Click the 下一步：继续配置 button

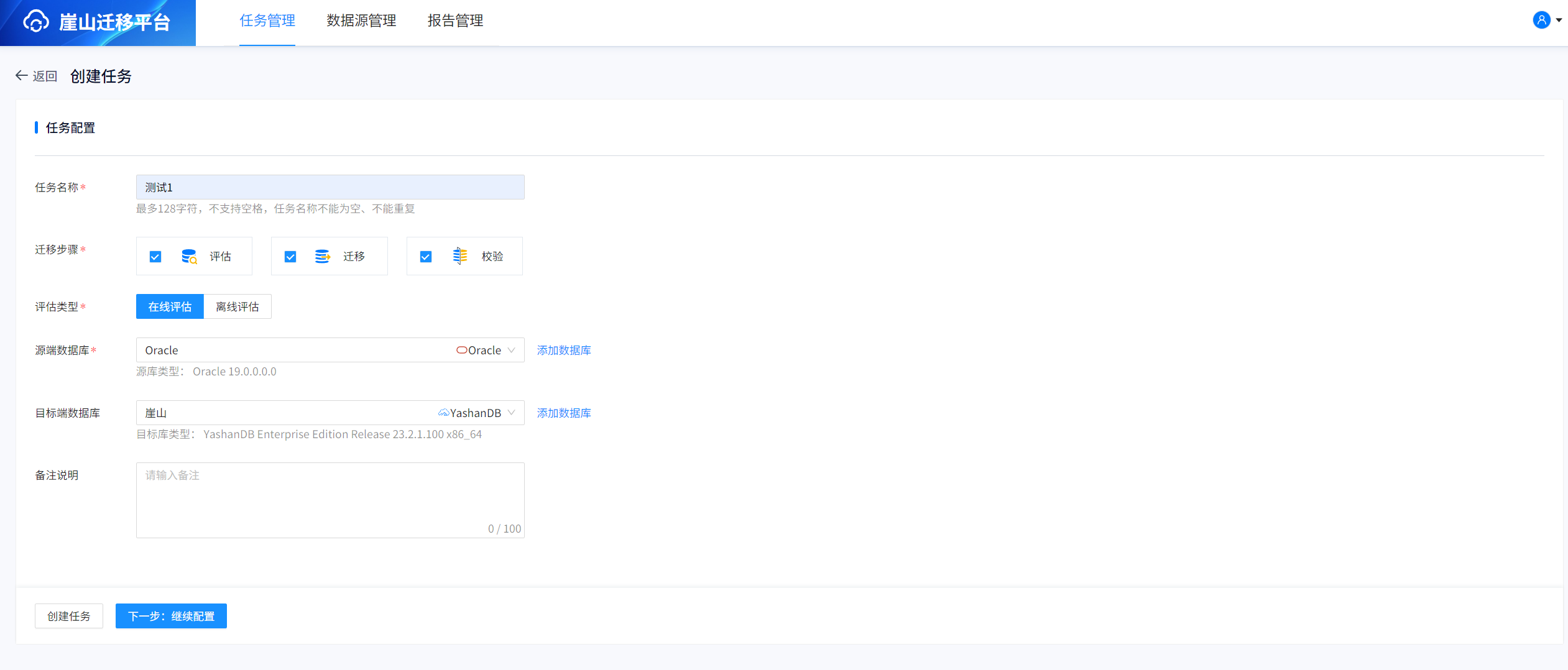(171, 616)
